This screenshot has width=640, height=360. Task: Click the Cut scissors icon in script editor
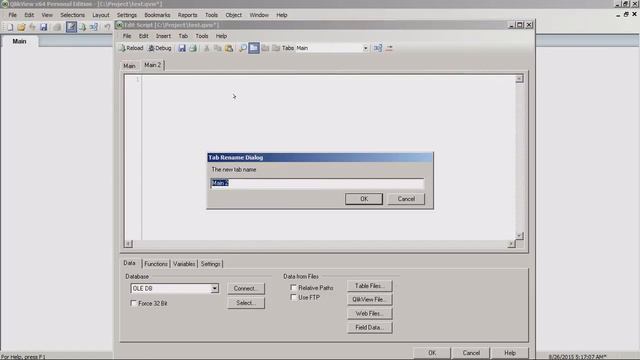tap(207, 48)
